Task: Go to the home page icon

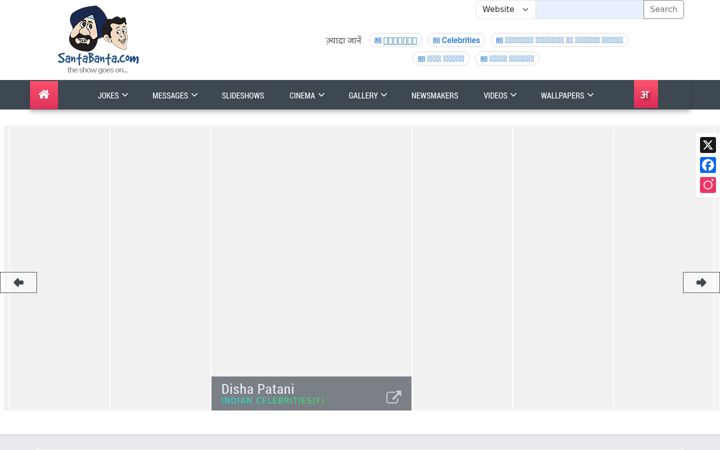Action: pyautogui.click(x=44, y=95)
